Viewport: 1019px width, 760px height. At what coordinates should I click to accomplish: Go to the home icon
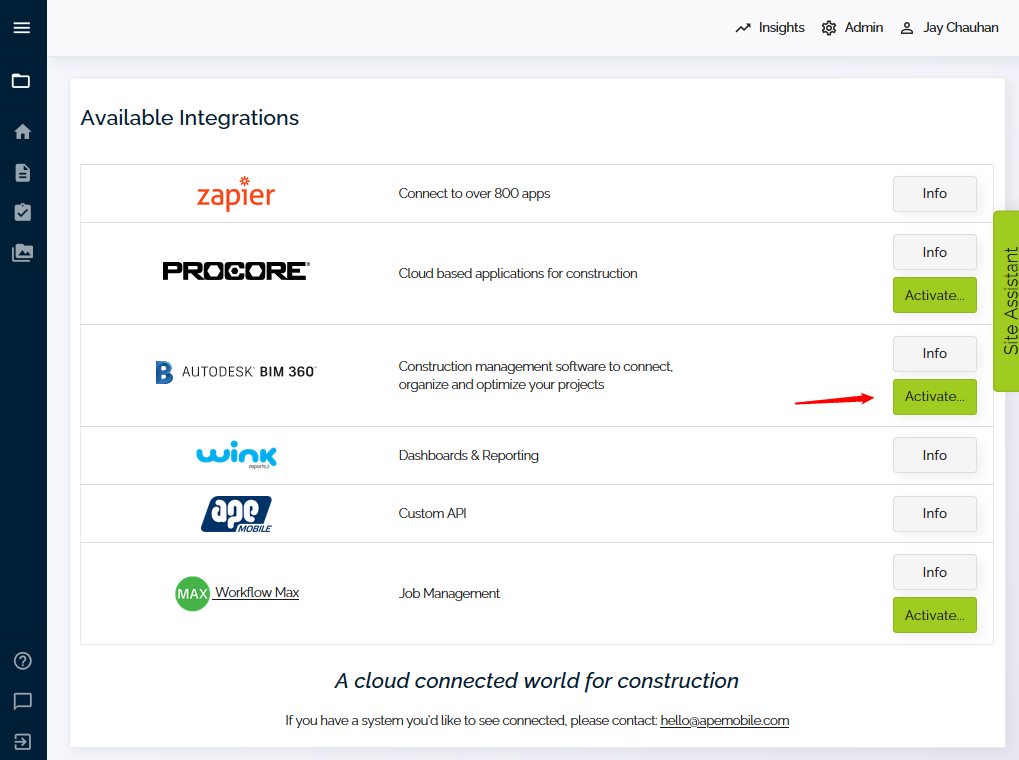click(22, 132)
